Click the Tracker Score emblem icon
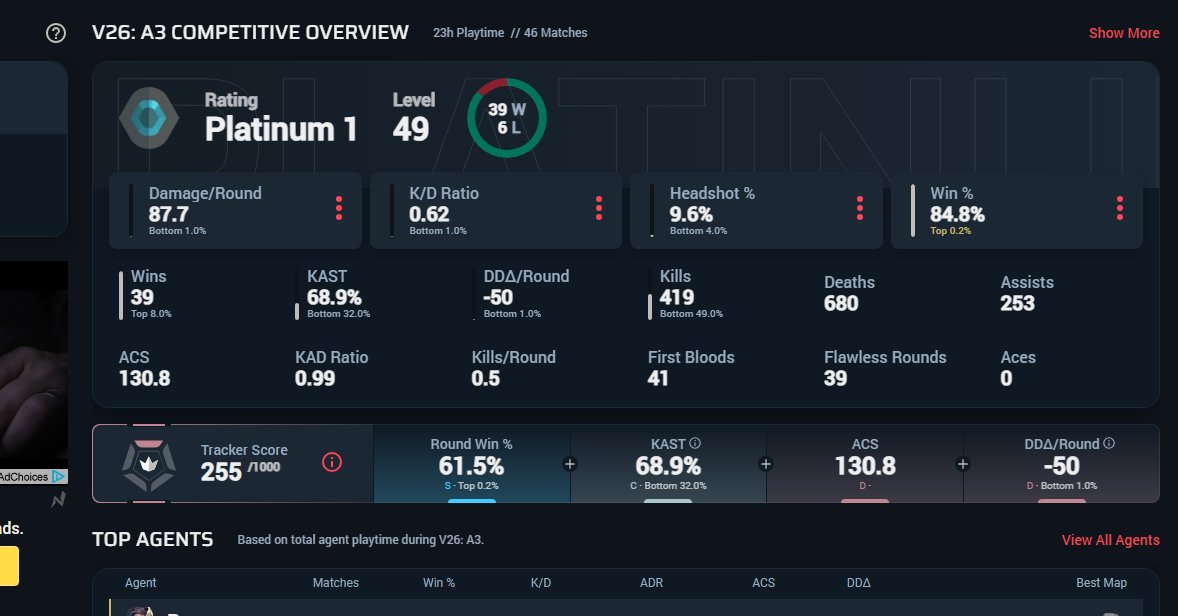This screenshot has height=616, width=1178. tap(149, 465)
